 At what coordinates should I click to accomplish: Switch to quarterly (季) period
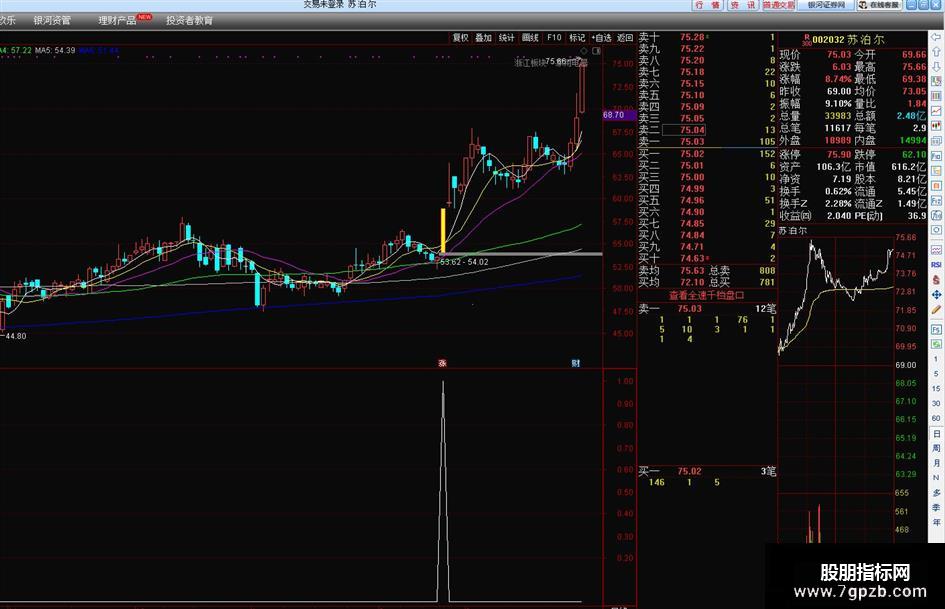936,507
